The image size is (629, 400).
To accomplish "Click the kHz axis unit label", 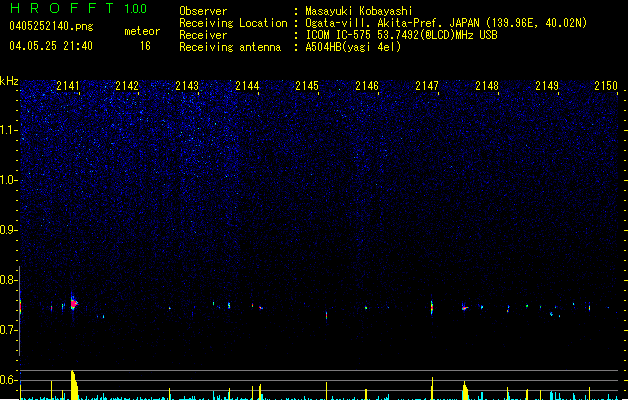I will coord(9,81).
